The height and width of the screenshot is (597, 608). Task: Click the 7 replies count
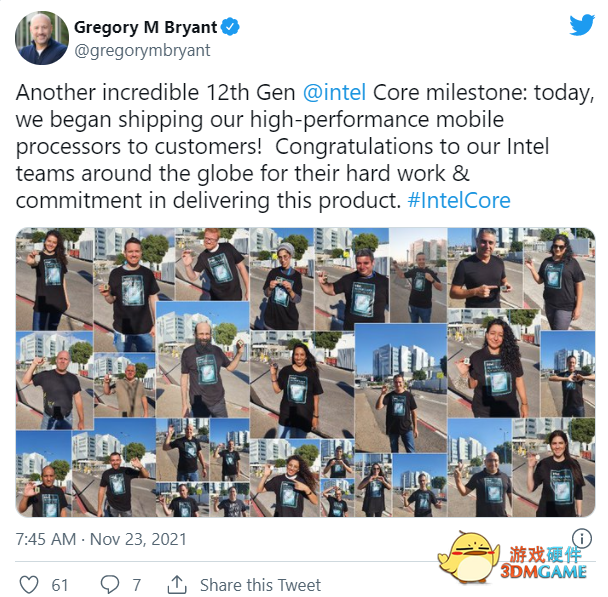click(136, 585)
